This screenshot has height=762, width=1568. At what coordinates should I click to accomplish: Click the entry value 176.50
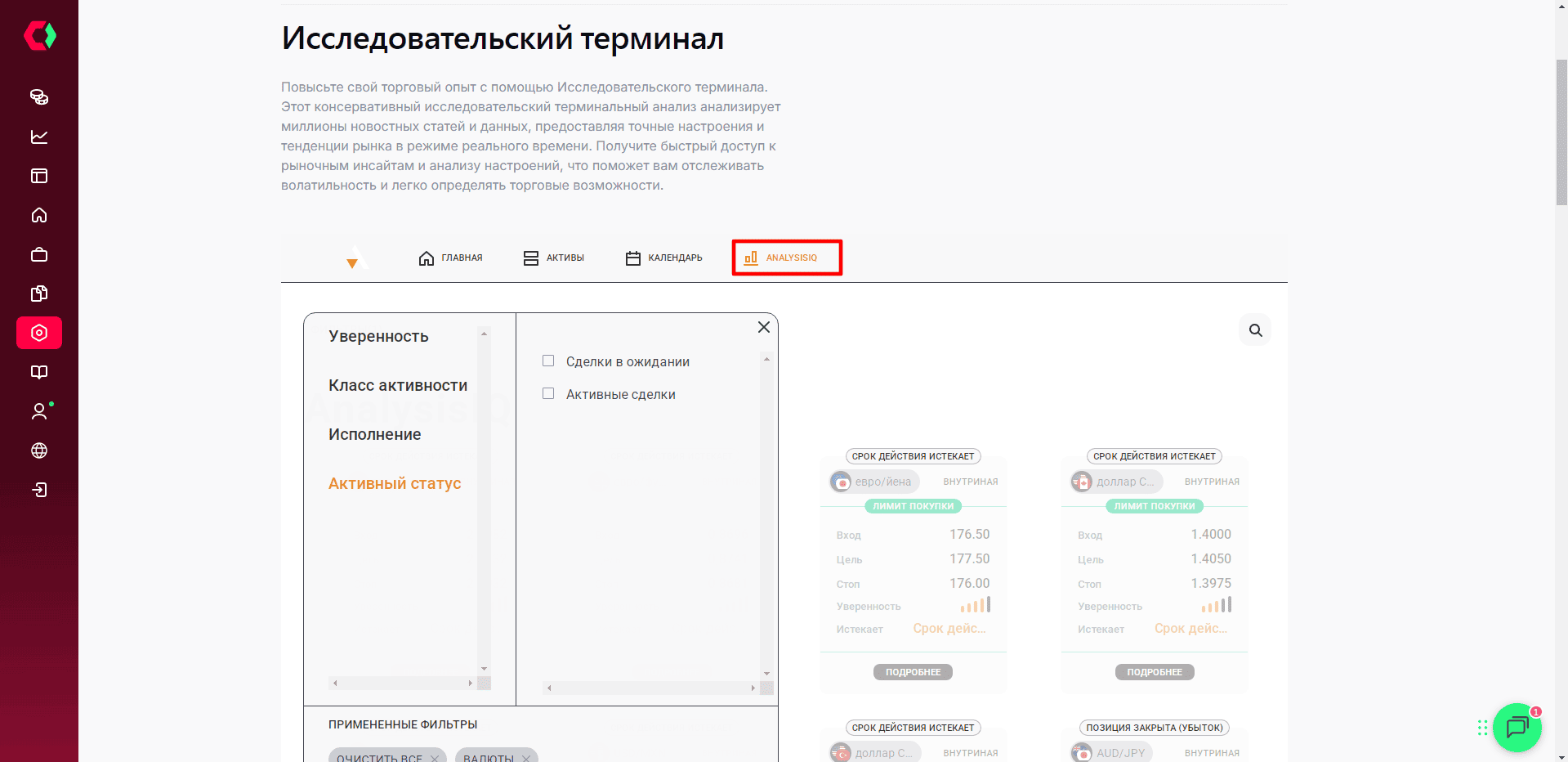(970, 534)
